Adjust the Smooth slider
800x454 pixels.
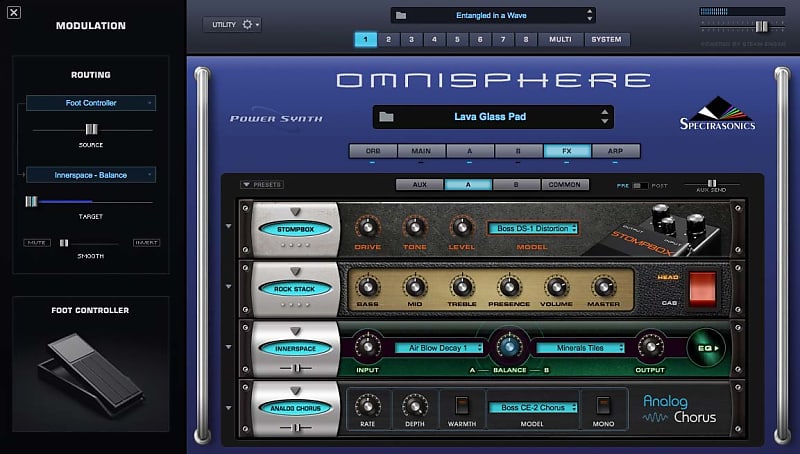point(64,243)
